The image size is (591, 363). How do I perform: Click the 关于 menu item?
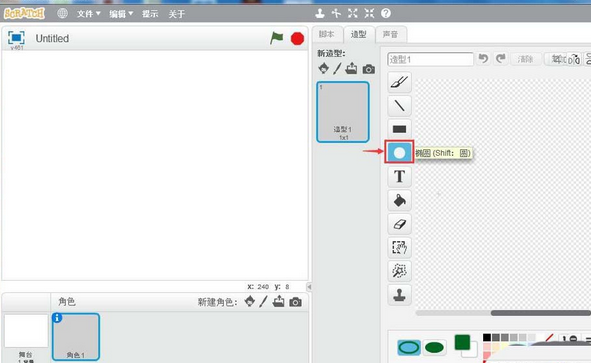(176, 14)
